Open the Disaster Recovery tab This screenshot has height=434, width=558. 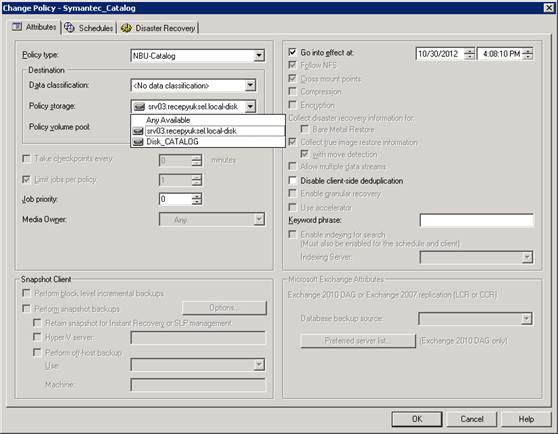(x=158, y=28)
